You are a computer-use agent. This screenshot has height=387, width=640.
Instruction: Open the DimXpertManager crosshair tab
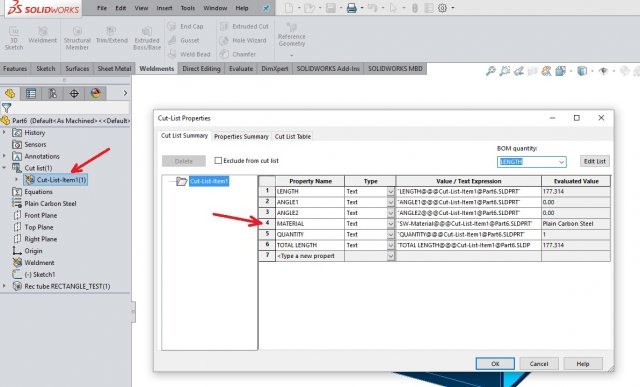coord(74,93)
